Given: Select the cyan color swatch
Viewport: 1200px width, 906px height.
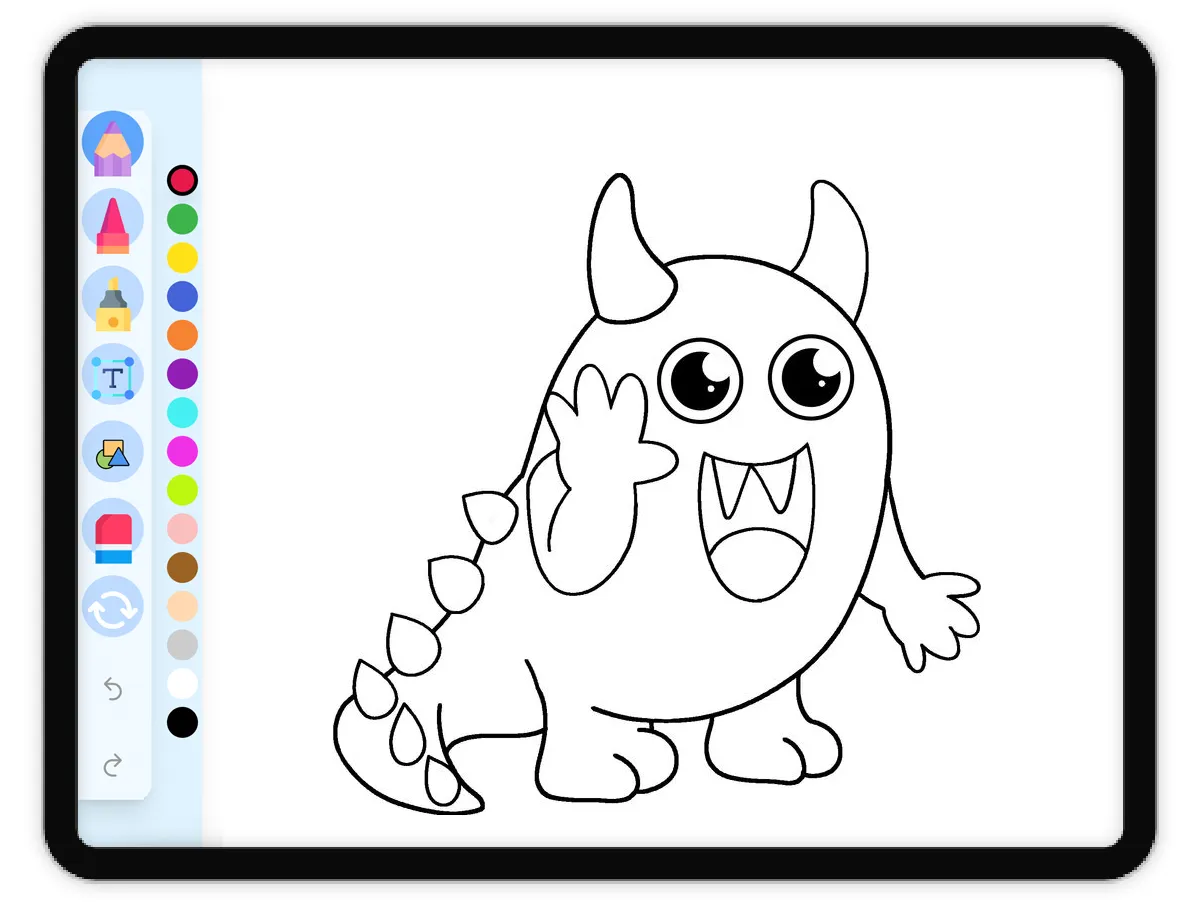Looking at the screenshot, I should pyautogui.click(x=182, y=412).
